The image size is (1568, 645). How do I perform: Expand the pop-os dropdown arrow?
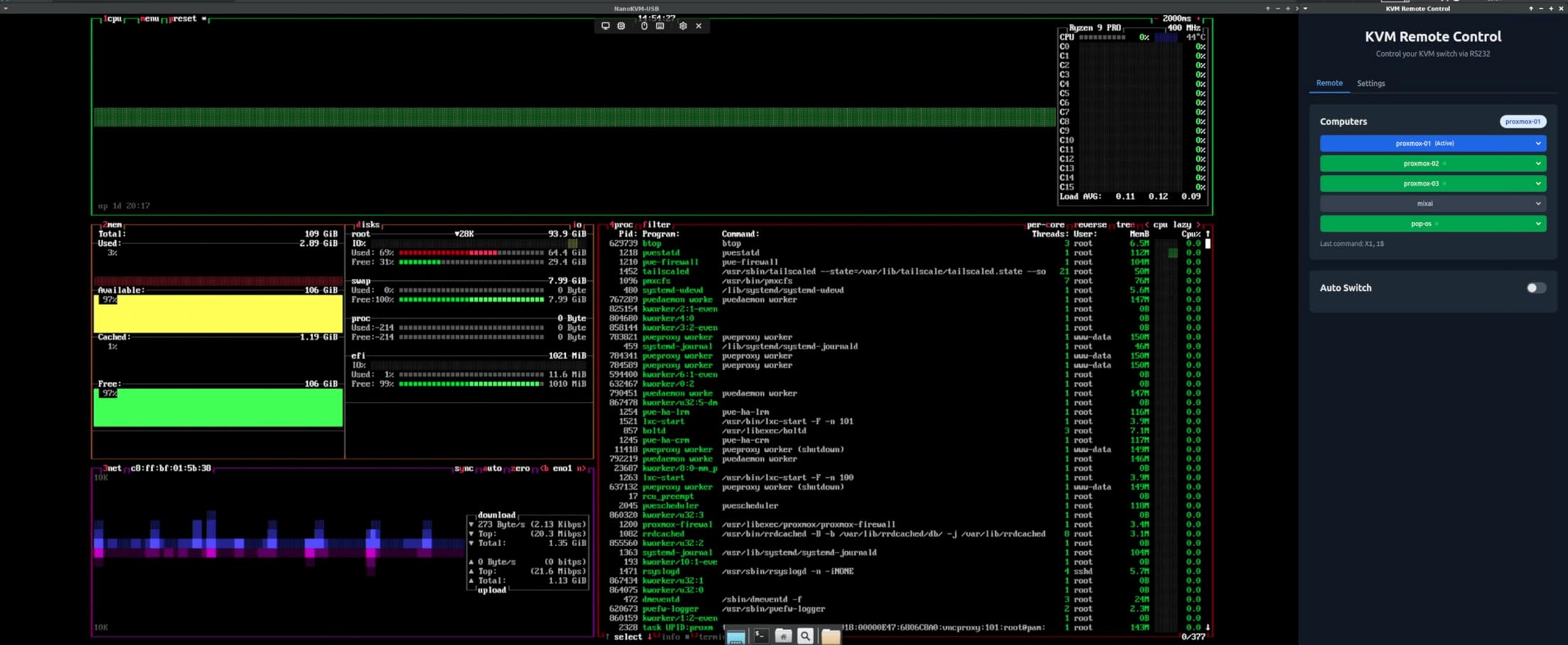1538,224
